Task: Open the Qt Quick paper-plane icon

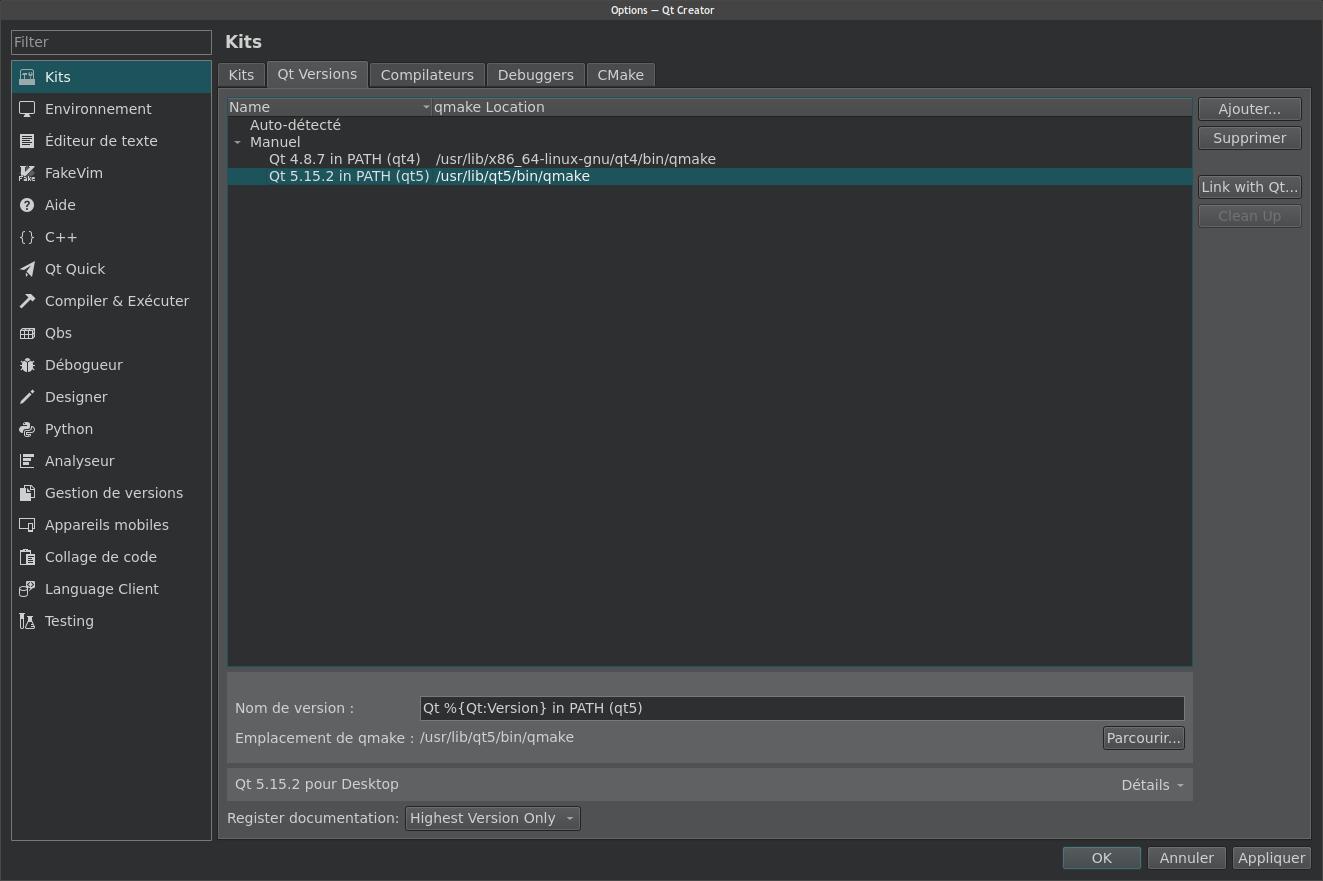Action: (27, 269)
